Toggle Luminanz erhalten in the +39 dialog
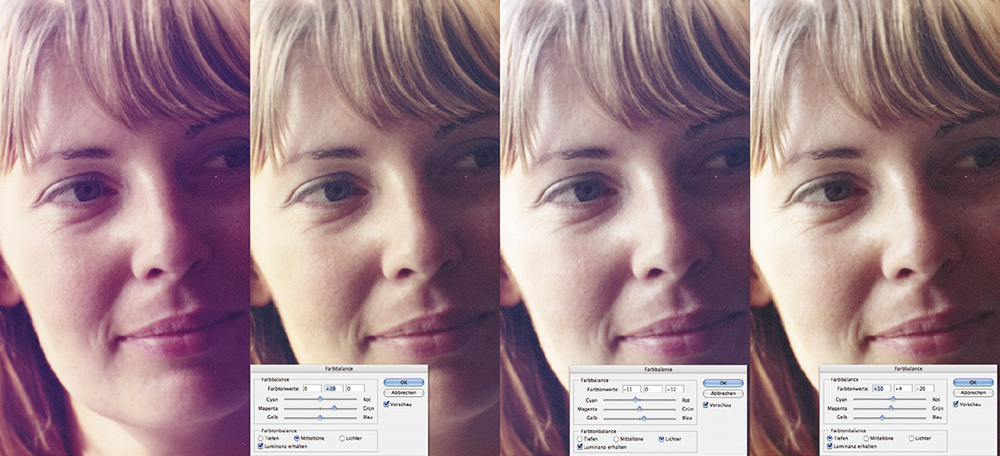1000x456 pixels. point(260,446)
